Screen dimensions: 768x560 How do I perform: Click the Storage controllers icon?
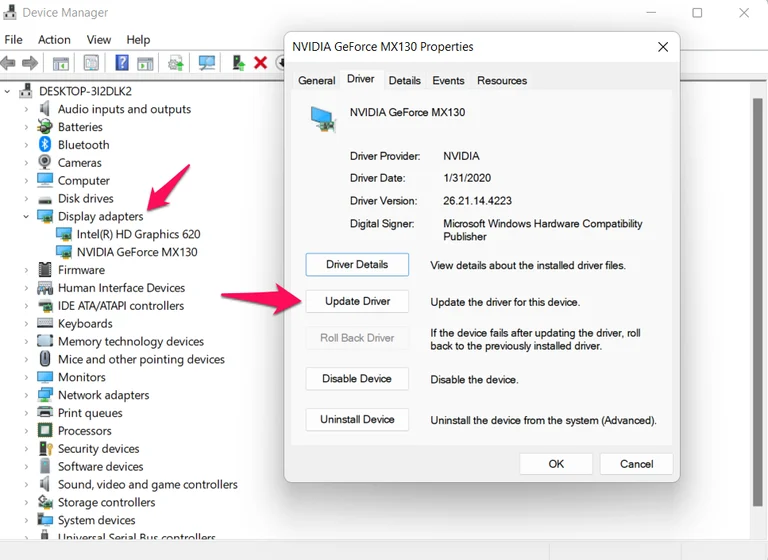pos(46,502)
